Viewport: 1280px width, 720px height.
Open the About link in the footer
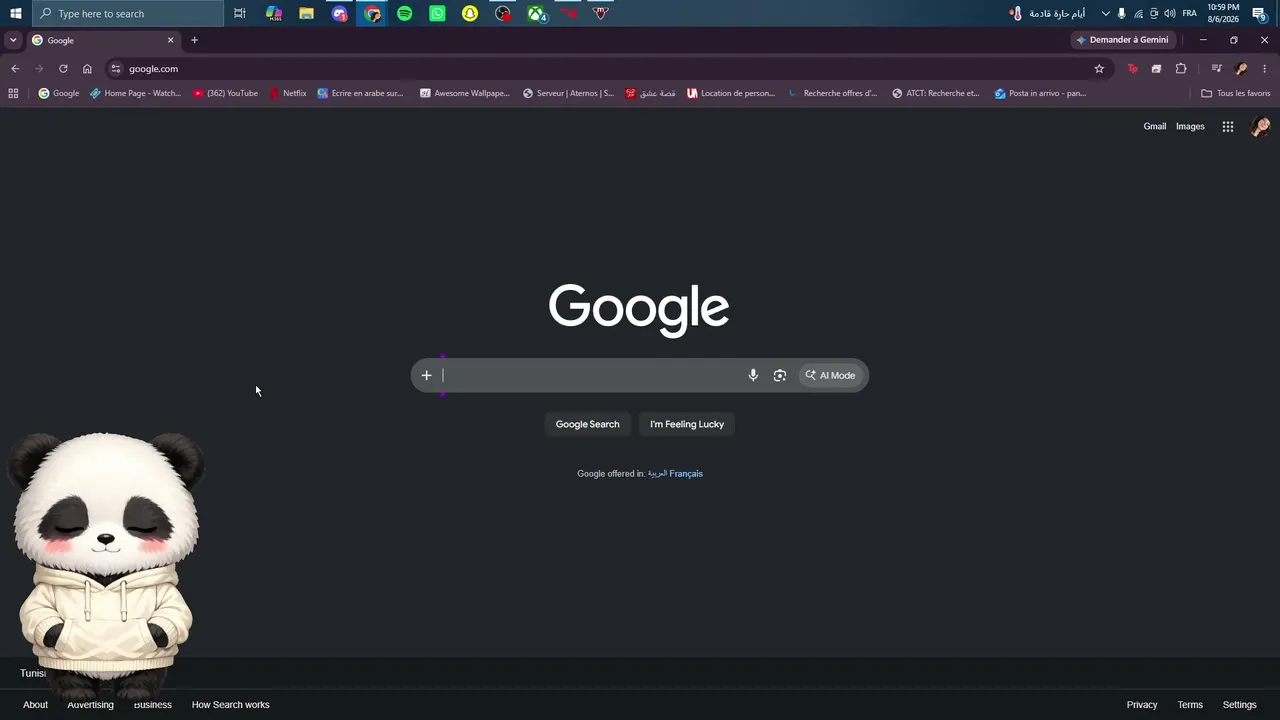35,705
